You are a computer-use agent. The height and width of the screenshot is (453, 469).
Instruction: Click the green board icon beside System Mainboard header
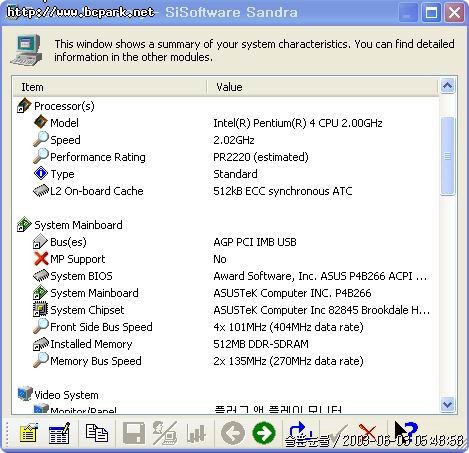point(24,224)
